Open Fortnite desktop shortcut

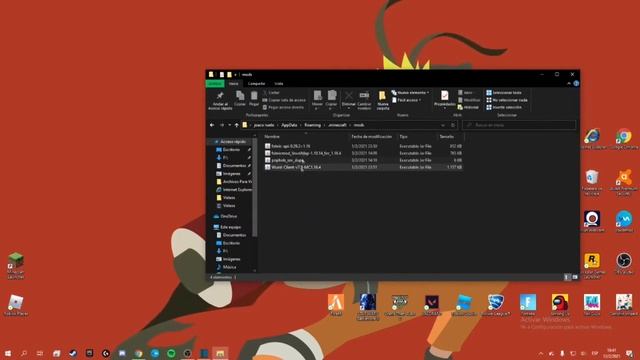528,305
